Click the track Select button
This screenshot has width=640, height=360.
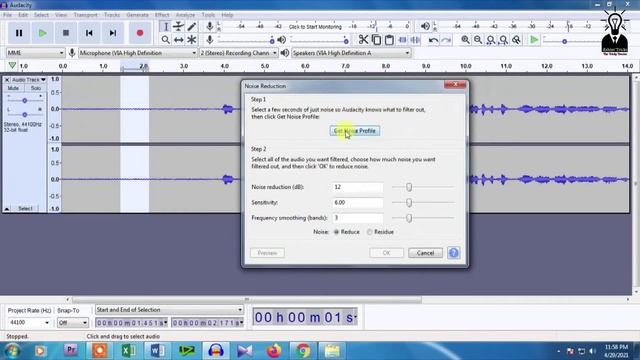point(25,209)
